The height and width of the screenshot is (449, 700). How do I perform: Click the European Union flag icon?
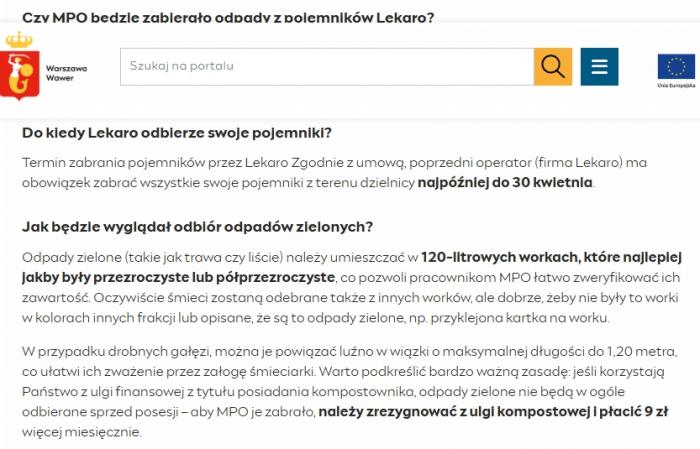click(x=676, y=66)
